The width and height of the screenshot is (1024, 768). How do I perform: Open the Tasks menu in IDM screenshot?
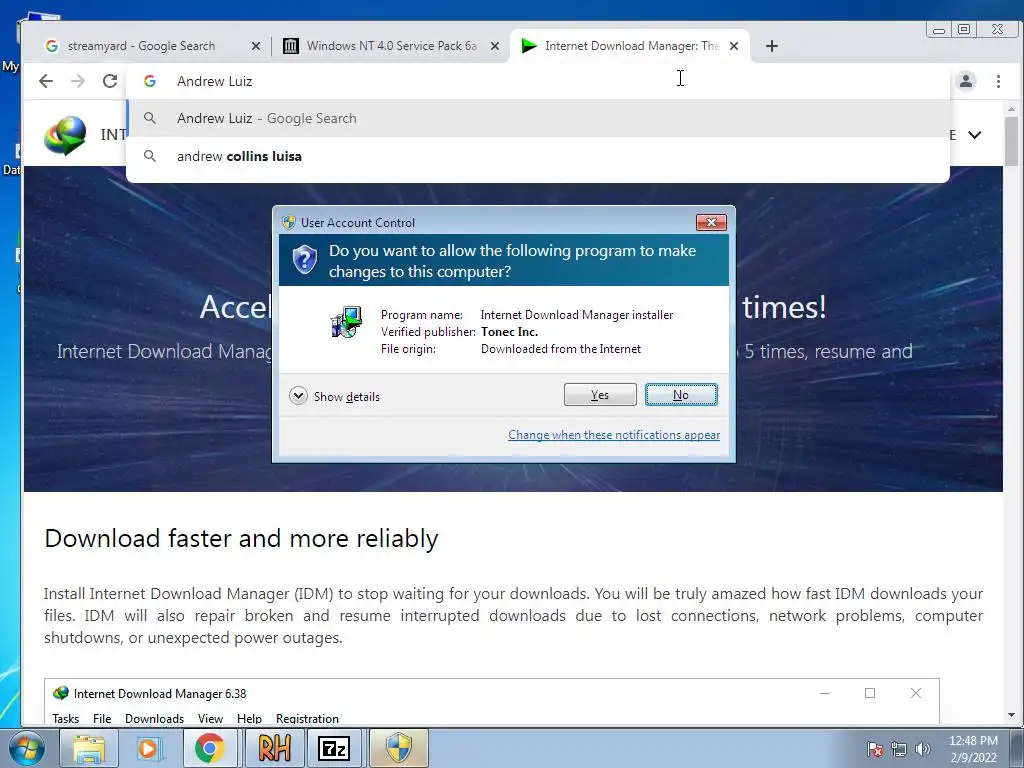(65, 718)
